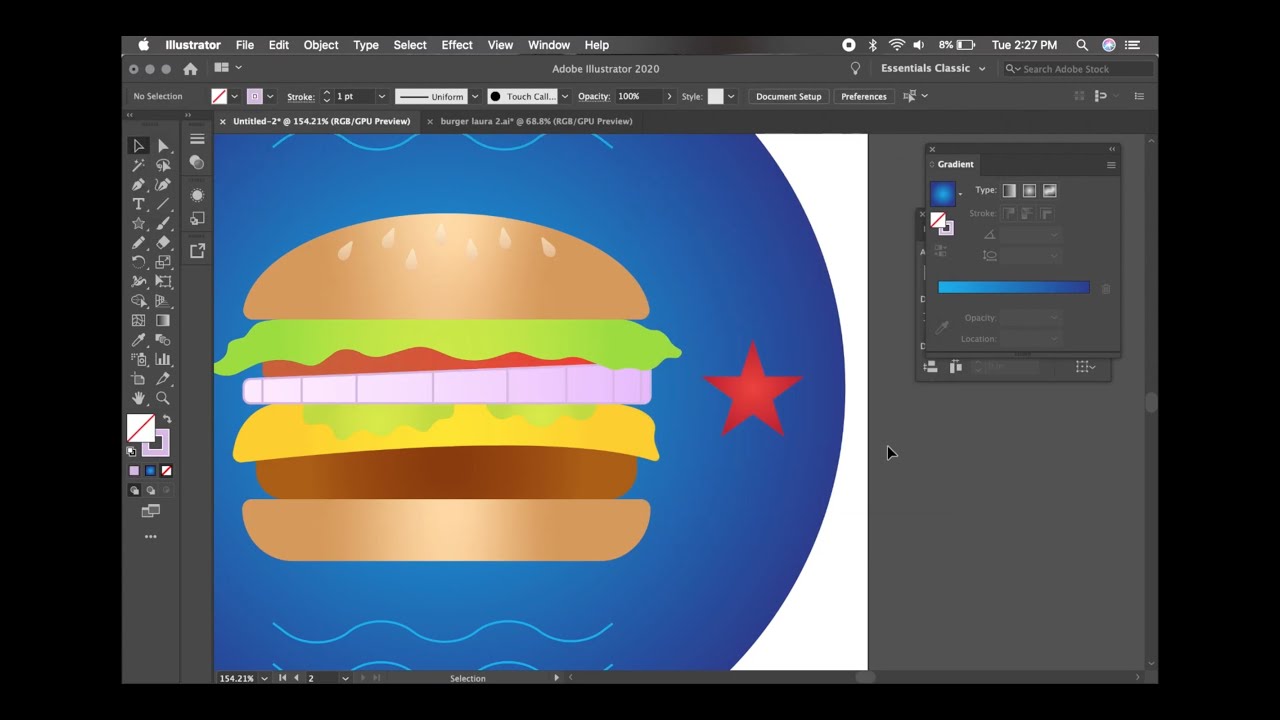The width and height of the screenshot is (1280, 720).
Task: Select the Line Segment tool
Action: coord(163,204)
